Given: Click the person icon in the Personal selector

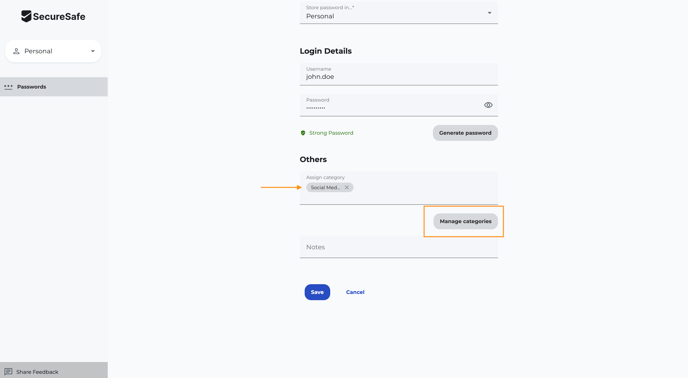Looking at the screenshot, I should coord(16,51).
